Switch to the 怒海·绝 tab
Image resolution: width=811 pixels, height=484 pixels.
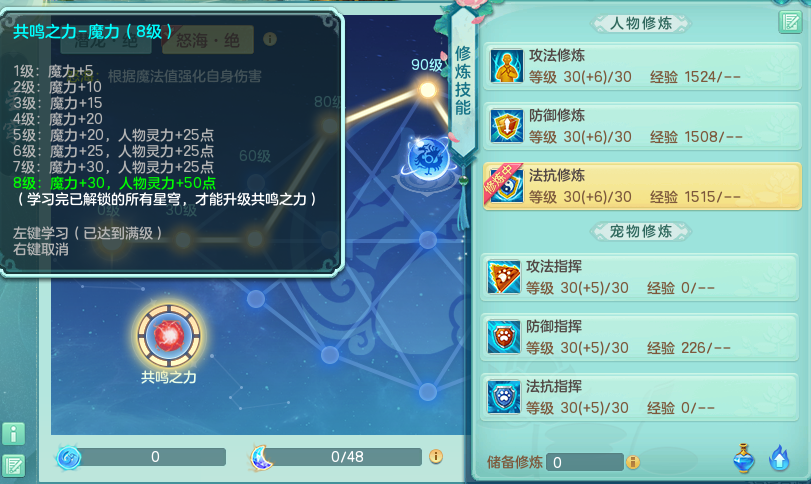tap(208, 40)
